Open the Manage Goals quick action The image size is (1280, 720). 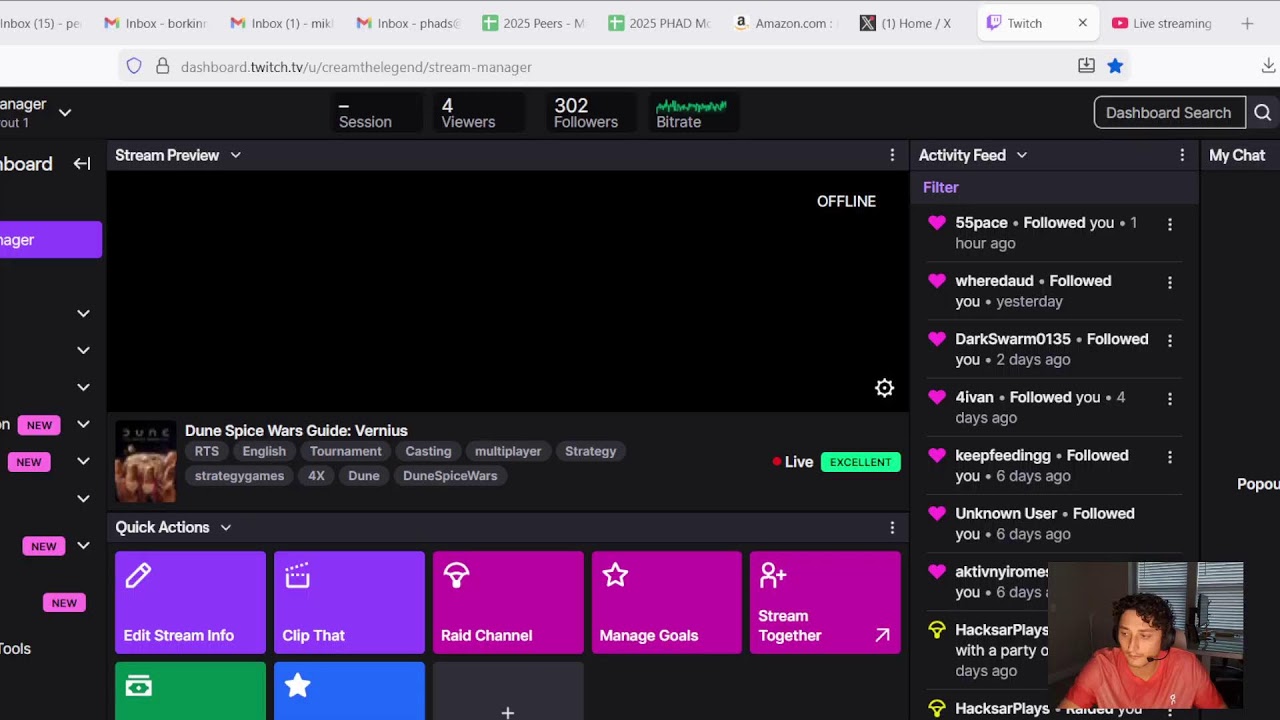point(667,602)
